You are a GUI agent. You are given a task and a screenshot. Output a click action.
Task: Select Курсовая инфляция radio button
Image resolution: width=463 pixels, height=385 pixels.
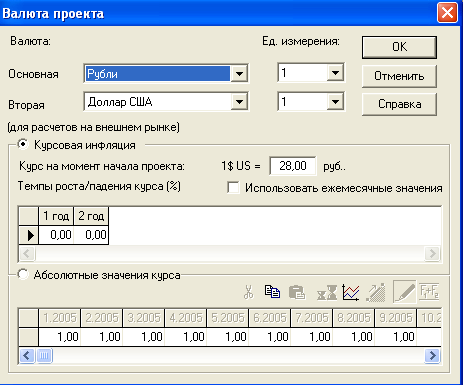23,144
